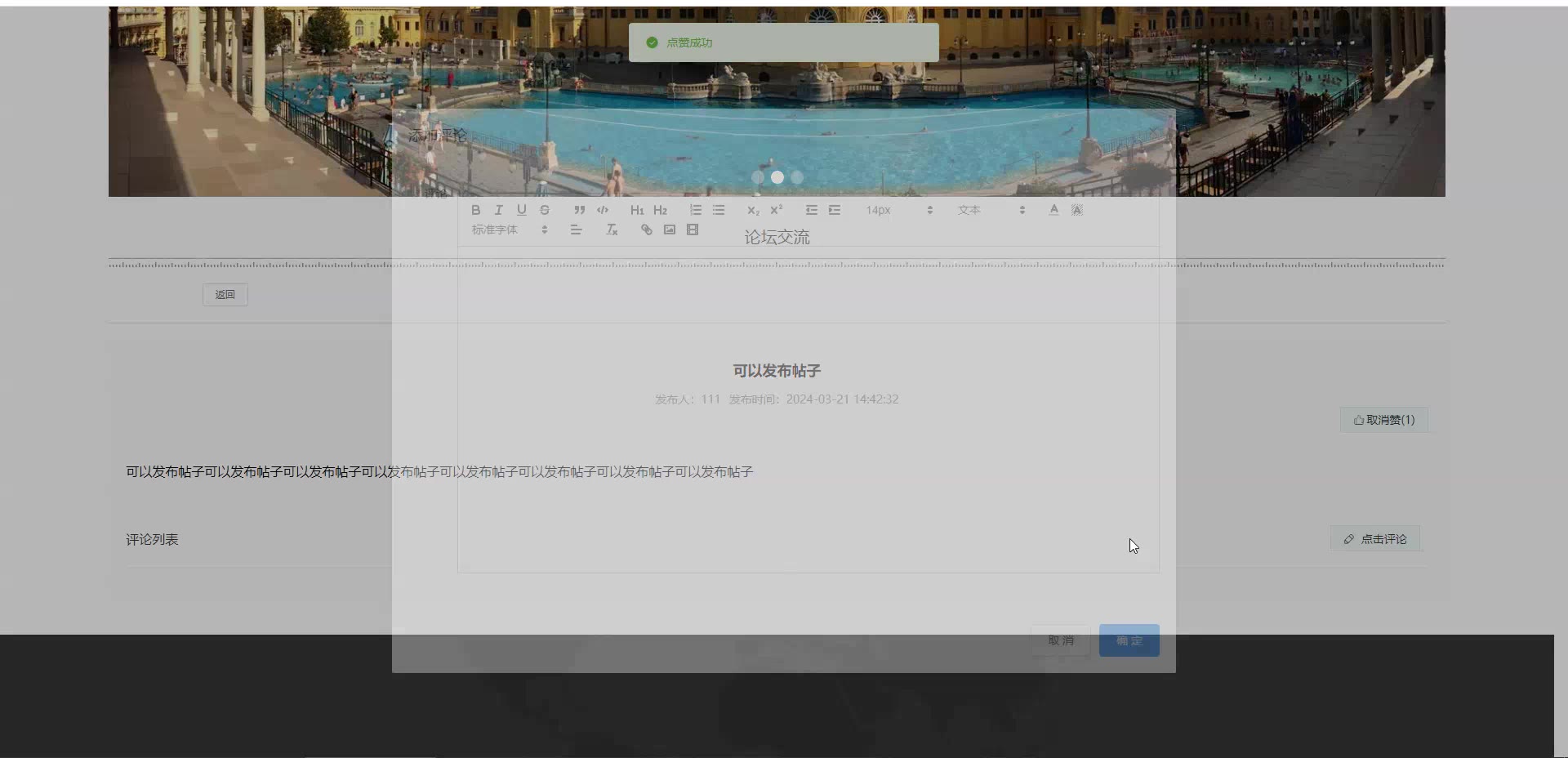Click inside the comment editor text area
This screenshot has height=758, width=1568.
coord(808,408)
